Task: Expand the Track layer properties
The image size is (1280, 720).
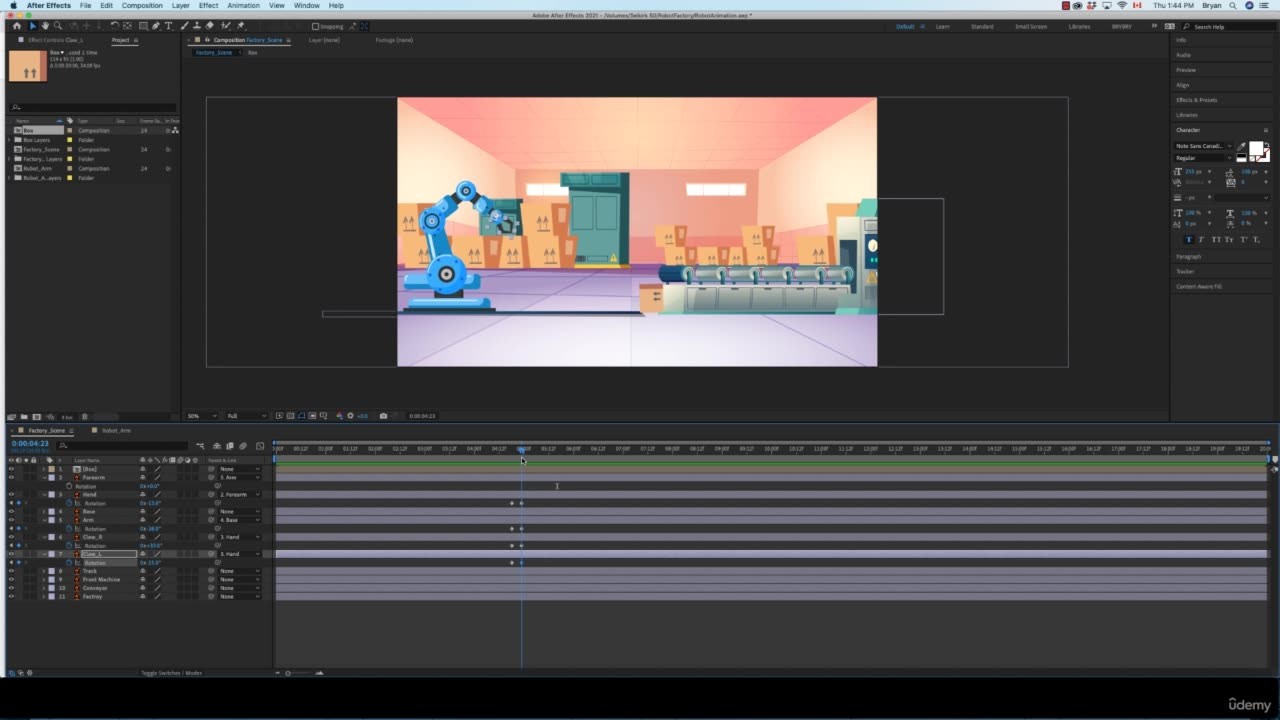Action: [44, 571]
